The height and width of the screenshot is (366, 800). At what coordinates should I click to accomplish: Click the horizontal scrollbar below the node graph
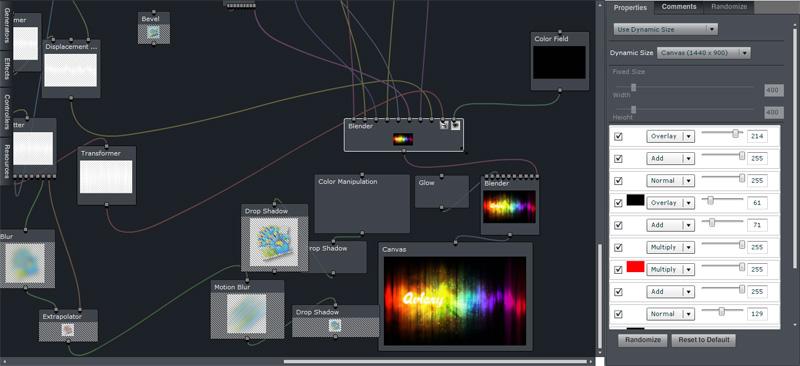pyautogui.click(x=435, y=362)
